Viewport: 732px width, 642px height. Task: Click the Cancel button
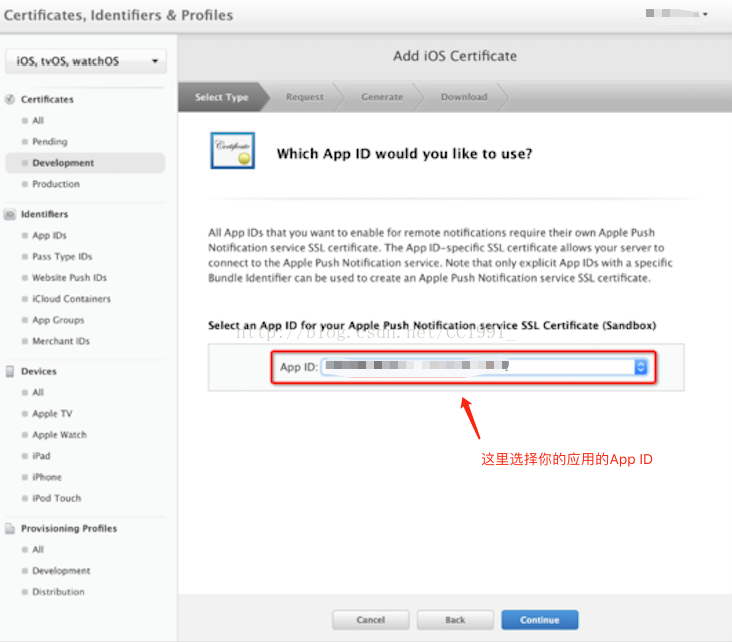(371, 620)
